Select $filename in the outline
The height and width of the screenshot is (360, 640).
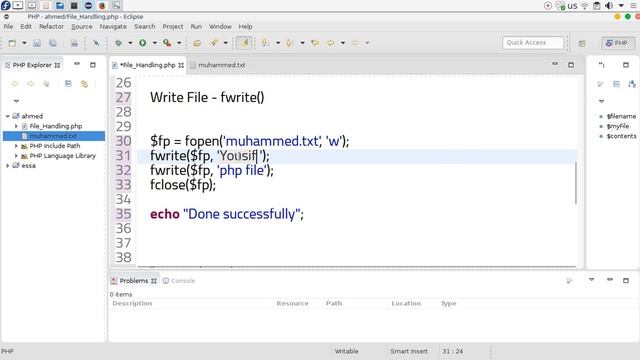pos(621,116)
